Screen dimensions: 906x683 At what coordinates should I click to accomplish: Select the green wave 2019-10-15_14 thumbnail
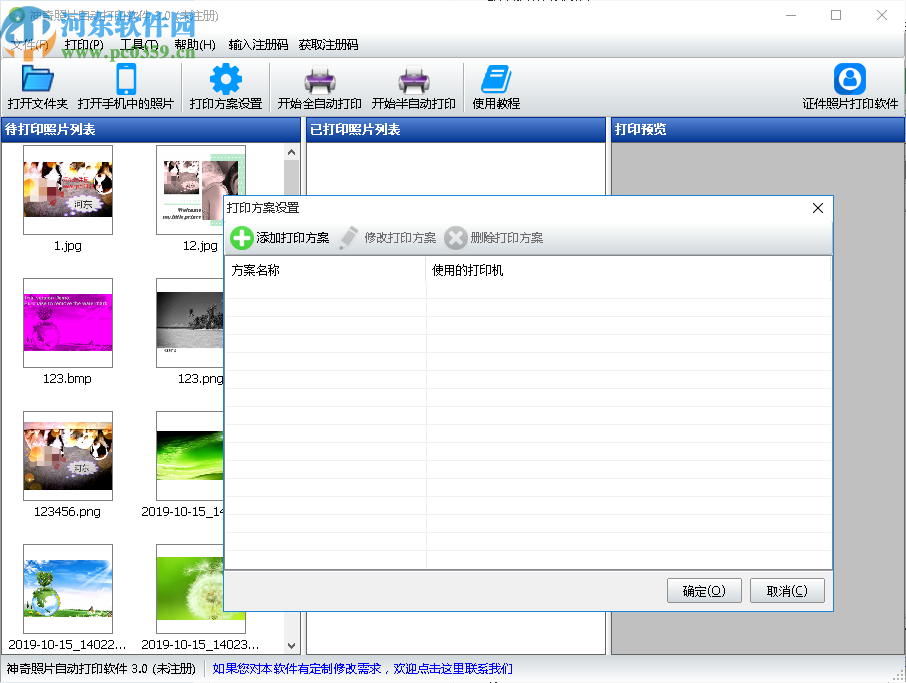click(190, 455)
